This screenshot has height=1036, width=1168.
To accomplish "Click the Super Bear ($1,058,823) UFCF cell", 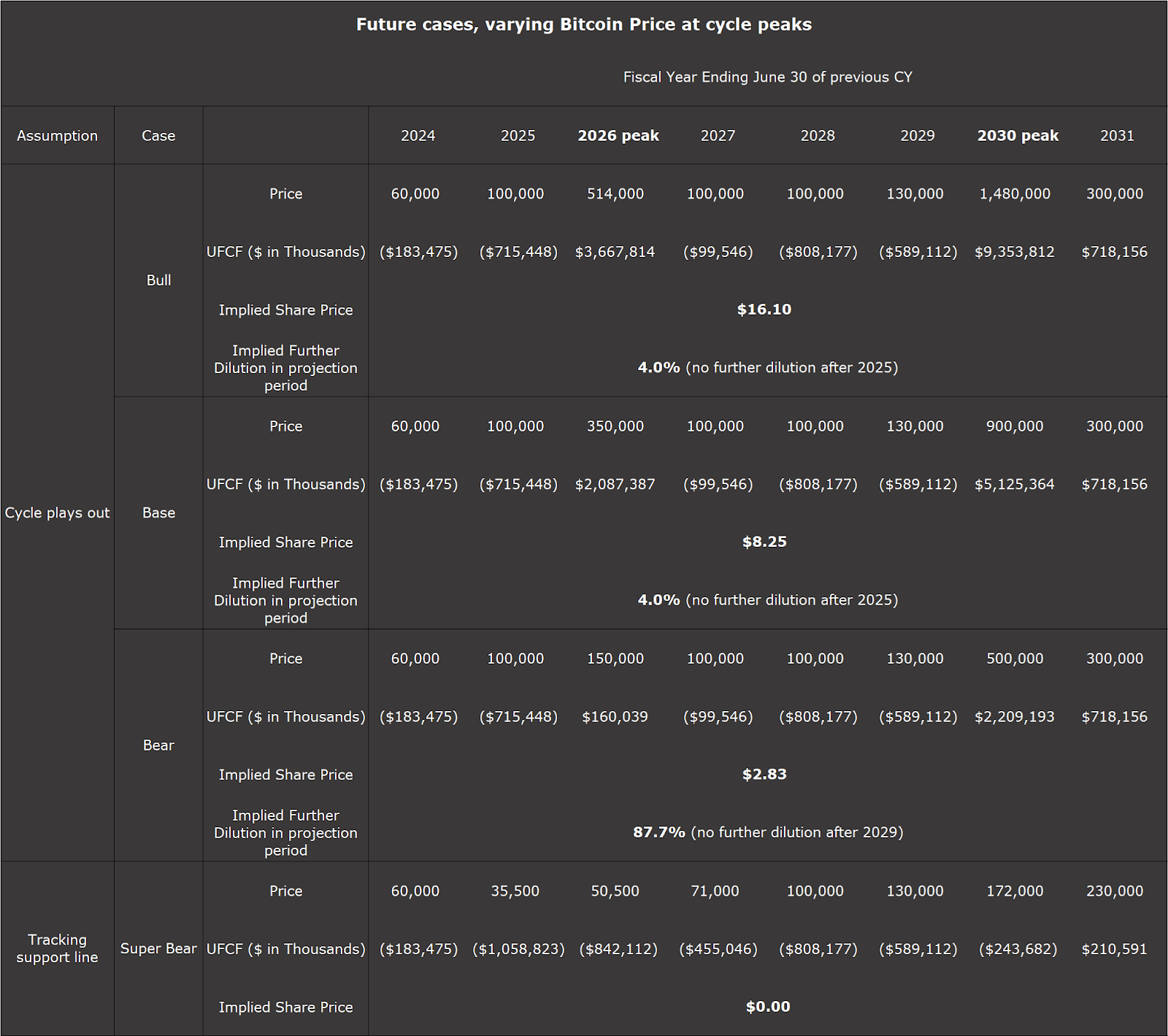I will point(518,948).
